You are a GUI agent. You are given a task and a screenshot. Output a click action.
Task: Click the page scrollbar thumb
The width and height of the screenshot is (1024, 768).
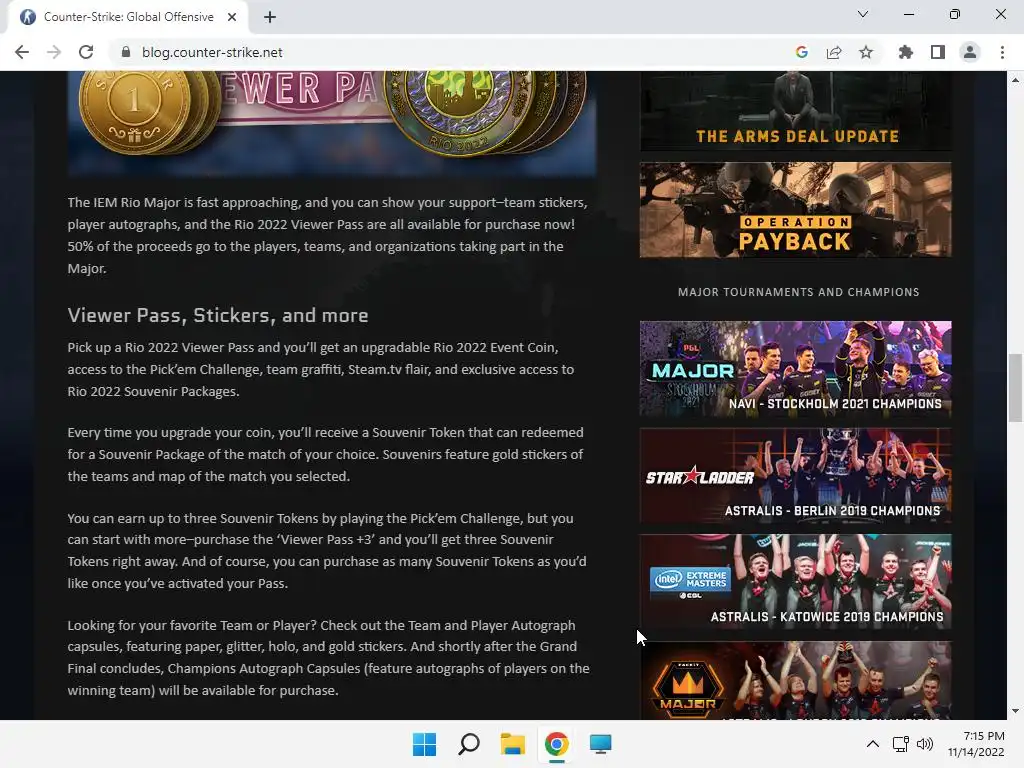tap(1015, 388)
